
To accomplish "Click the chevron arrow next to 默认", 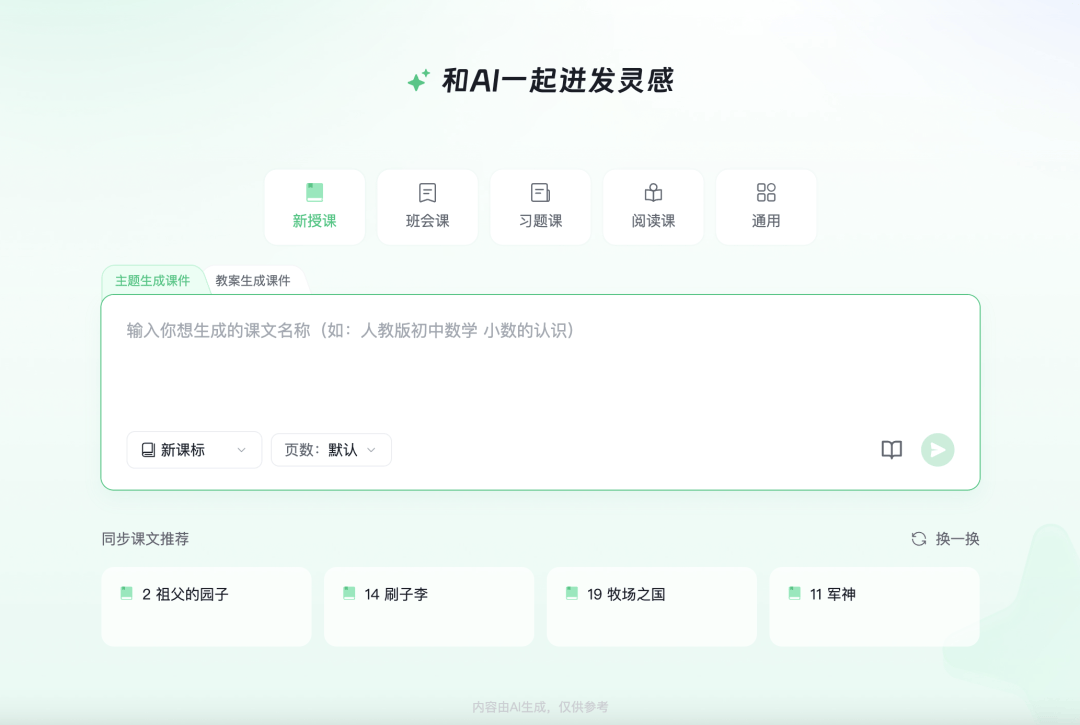I will point(371,450).
